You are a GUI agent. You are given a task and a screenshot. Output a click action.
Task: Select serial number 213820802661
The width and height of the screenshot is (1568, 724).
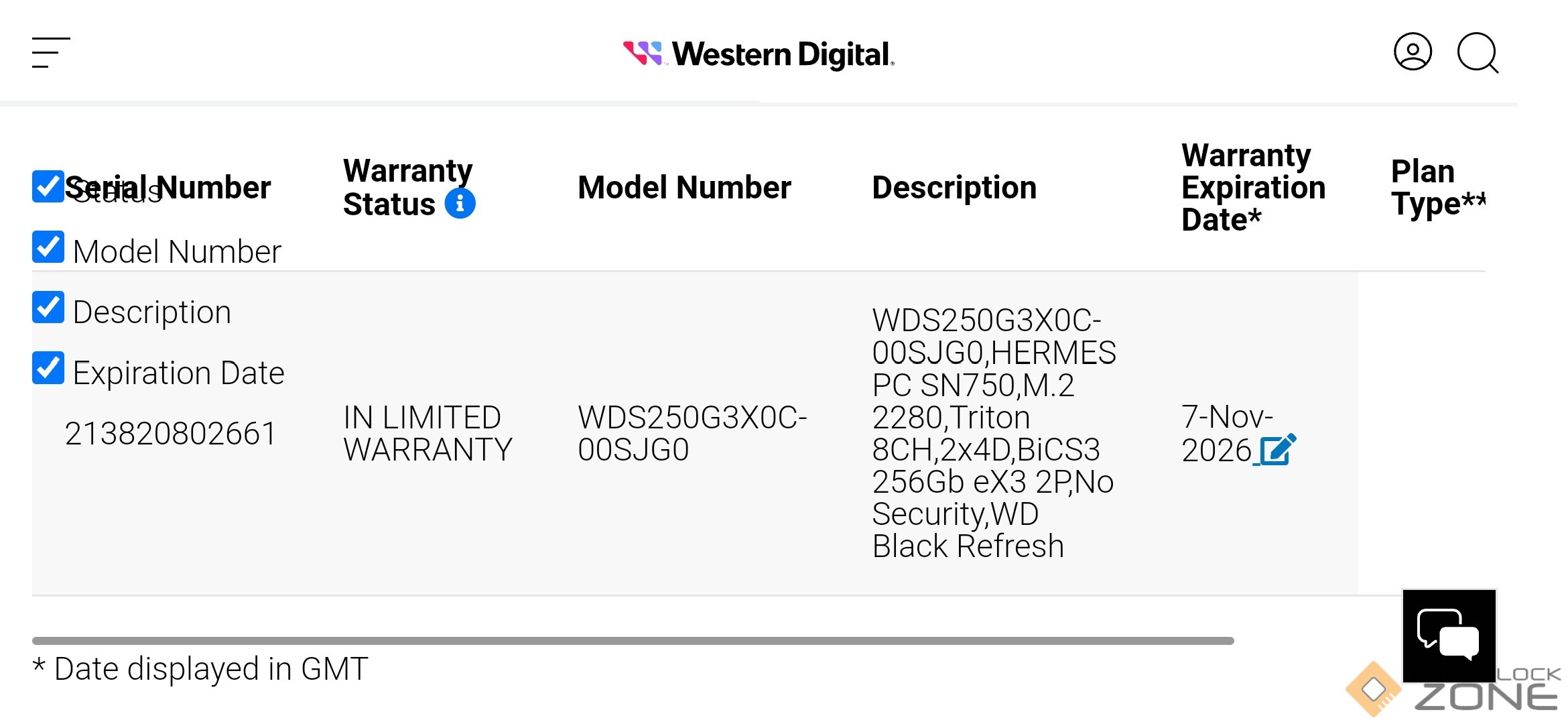[170, 434]
